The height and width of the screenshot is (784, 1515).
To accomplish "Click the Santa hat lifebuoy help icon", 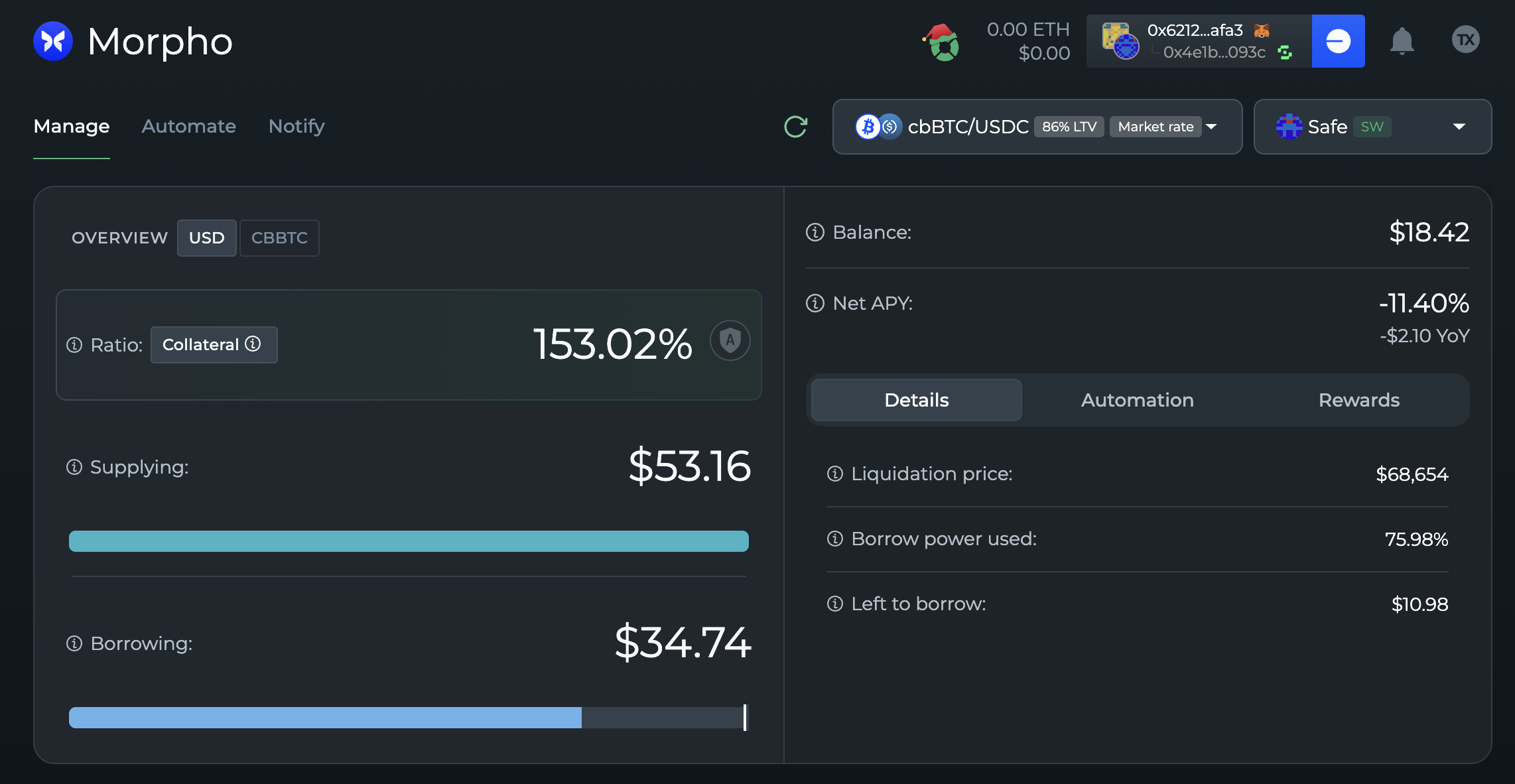I will pos(942,42).
